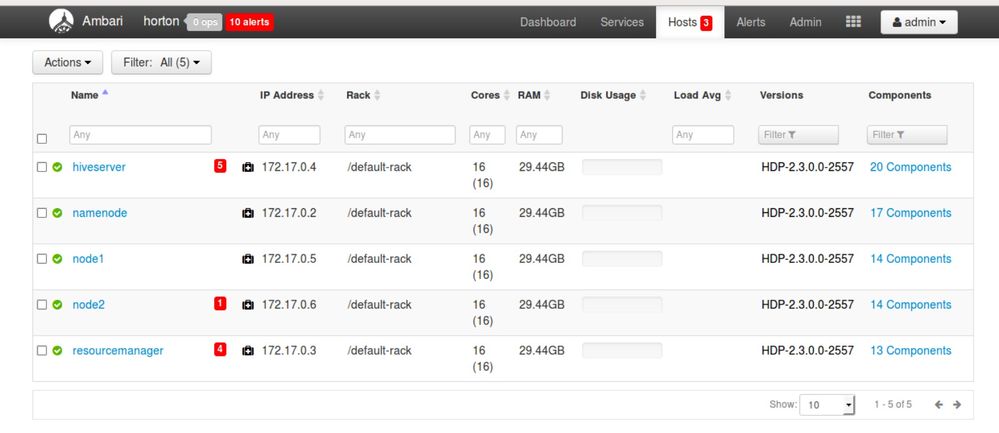Open the Alerts tab

[x=751, y=22]
